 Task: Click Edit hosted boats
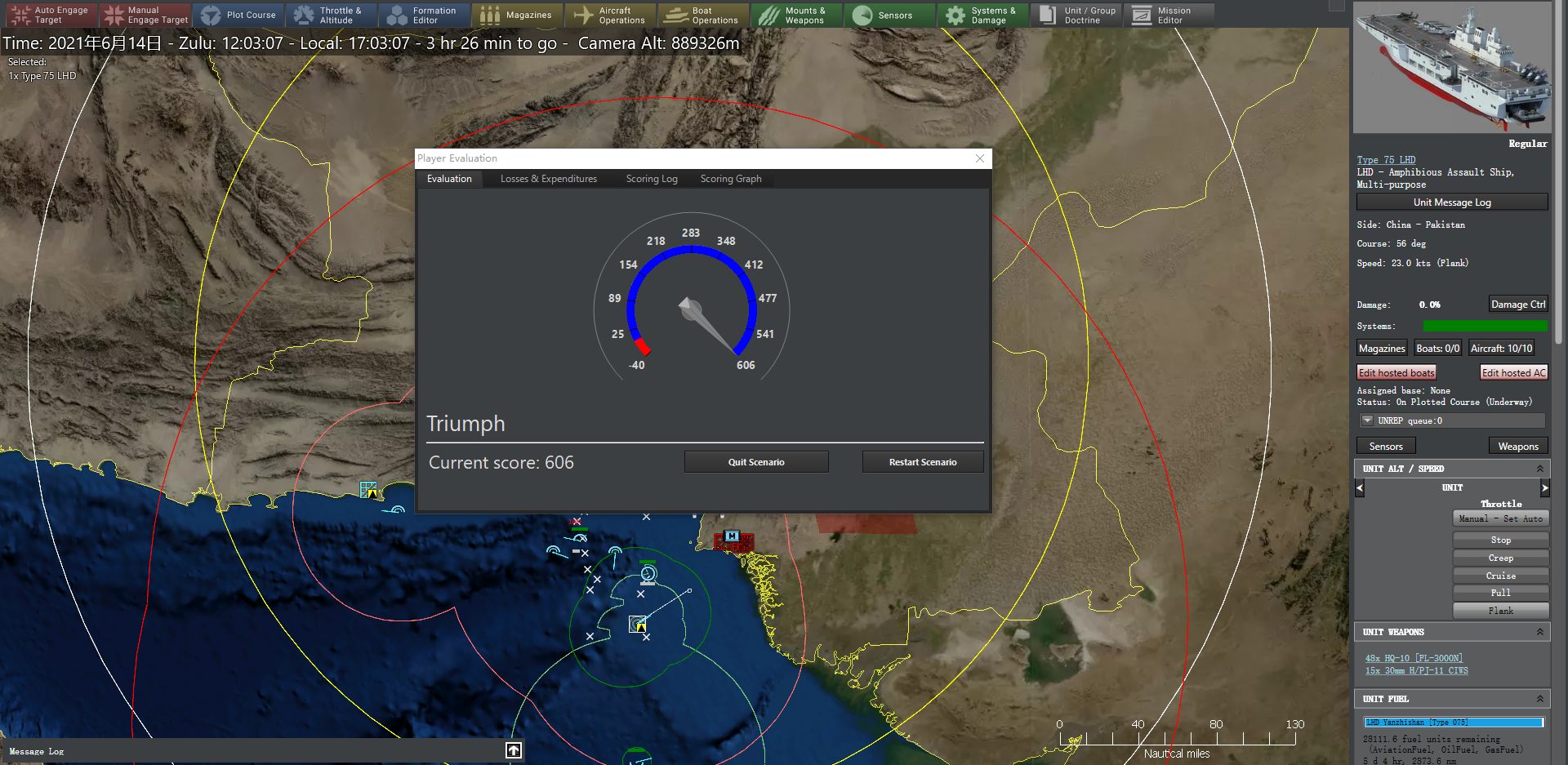[x=1396, y=373]
